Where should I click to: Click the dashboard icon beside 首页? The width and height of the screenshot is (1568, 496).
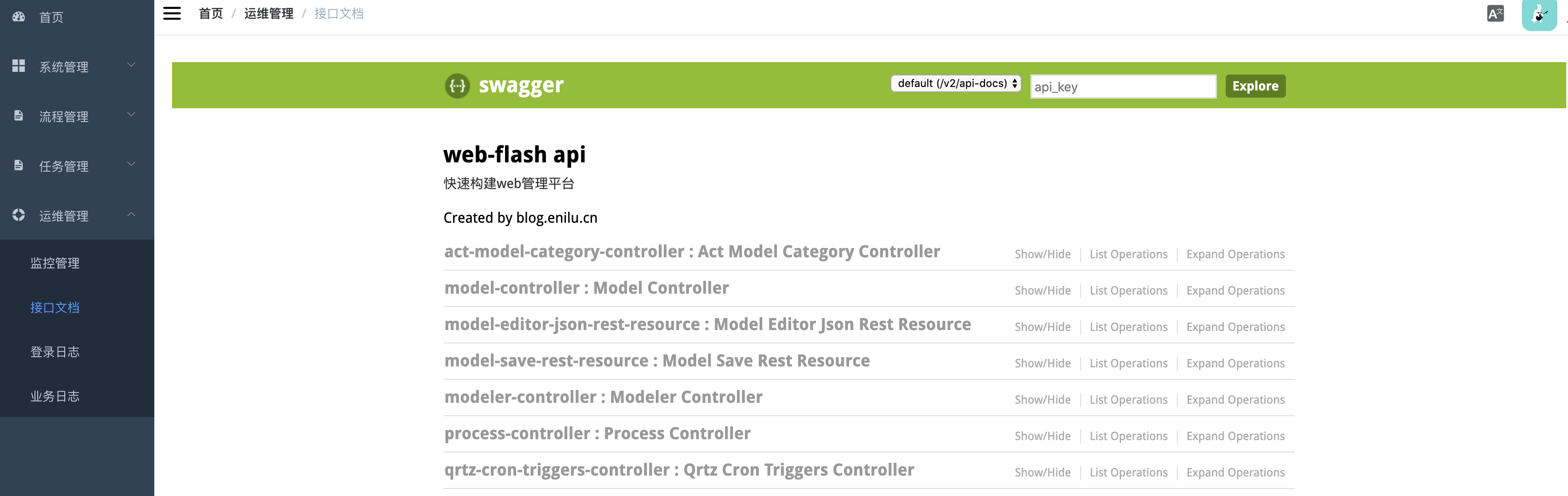(19, 17)
